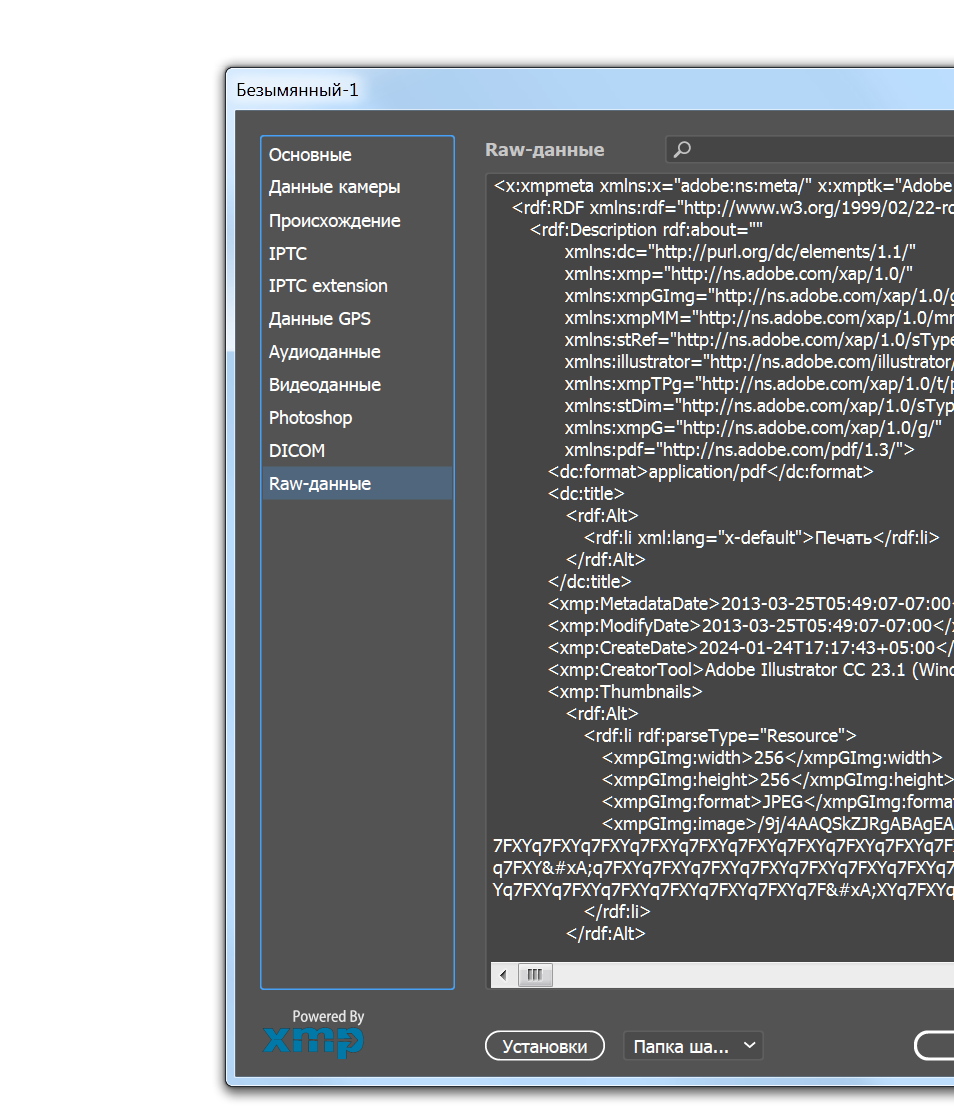Switch to the Видеоданные section
The height and width of the screenshot is (1109, 954).
357,385
